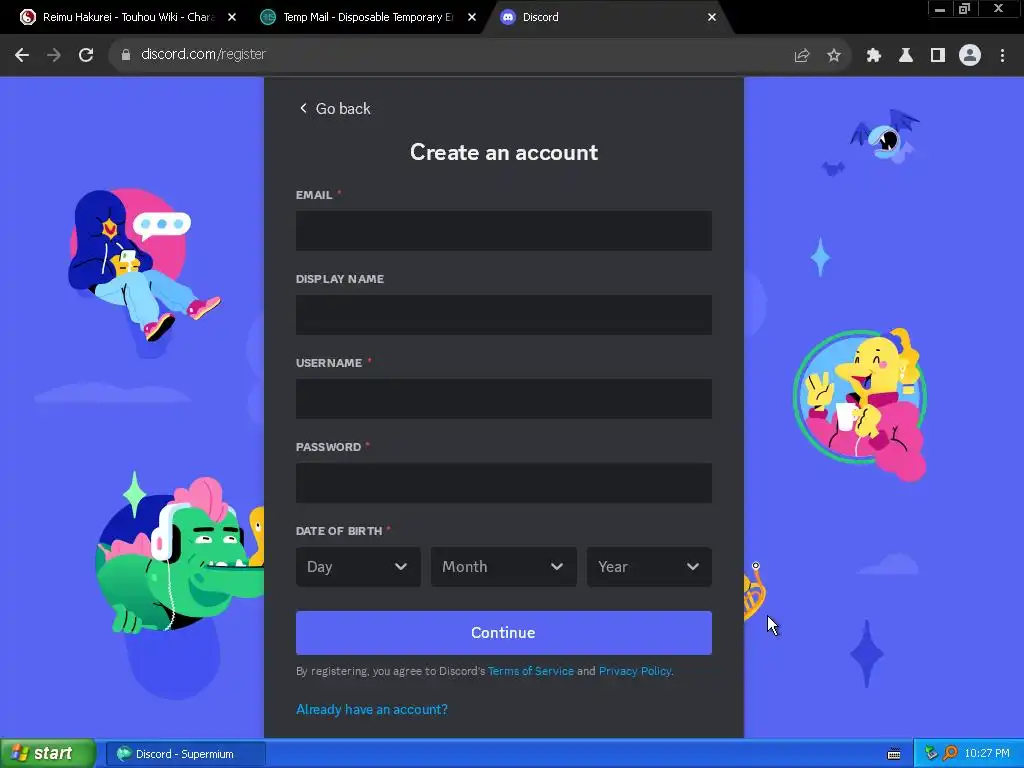Click Already have an account link
The image size is (1024, 768).
[372, 709]
